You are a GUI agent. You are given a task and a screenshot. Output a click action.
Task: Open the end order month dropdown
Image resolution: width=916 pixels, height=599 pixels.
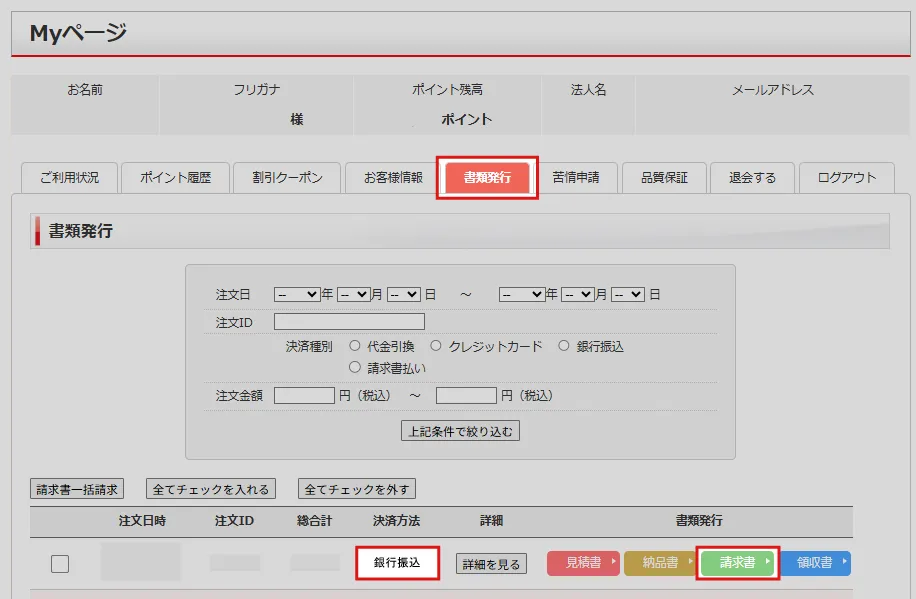pyautogui.click(x=578, y=295)
